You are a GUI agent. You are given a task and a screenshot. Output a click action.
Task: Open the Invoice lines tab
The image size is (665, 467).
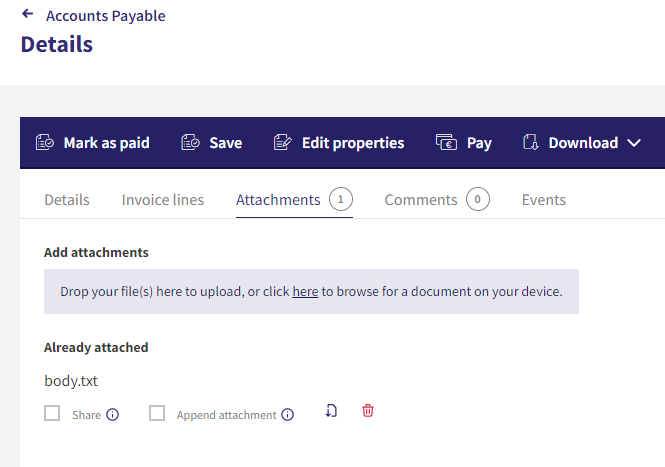(163, 200)
